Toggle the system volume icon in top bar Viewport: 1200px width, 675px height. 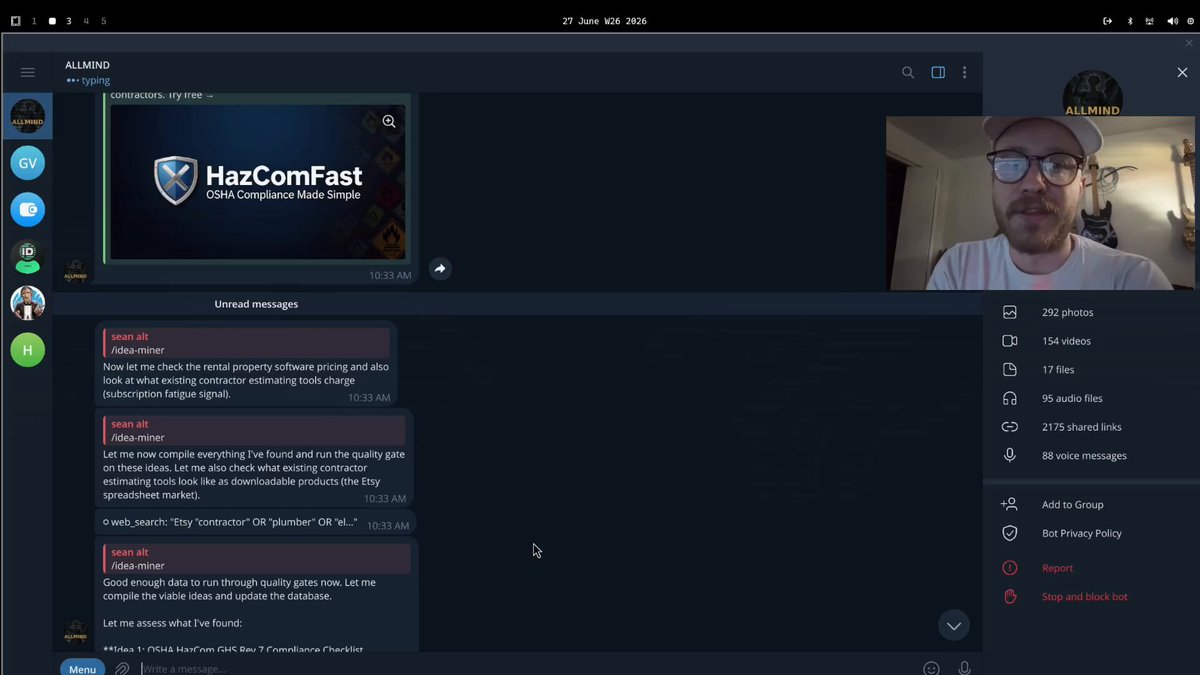click(1172, 20)
